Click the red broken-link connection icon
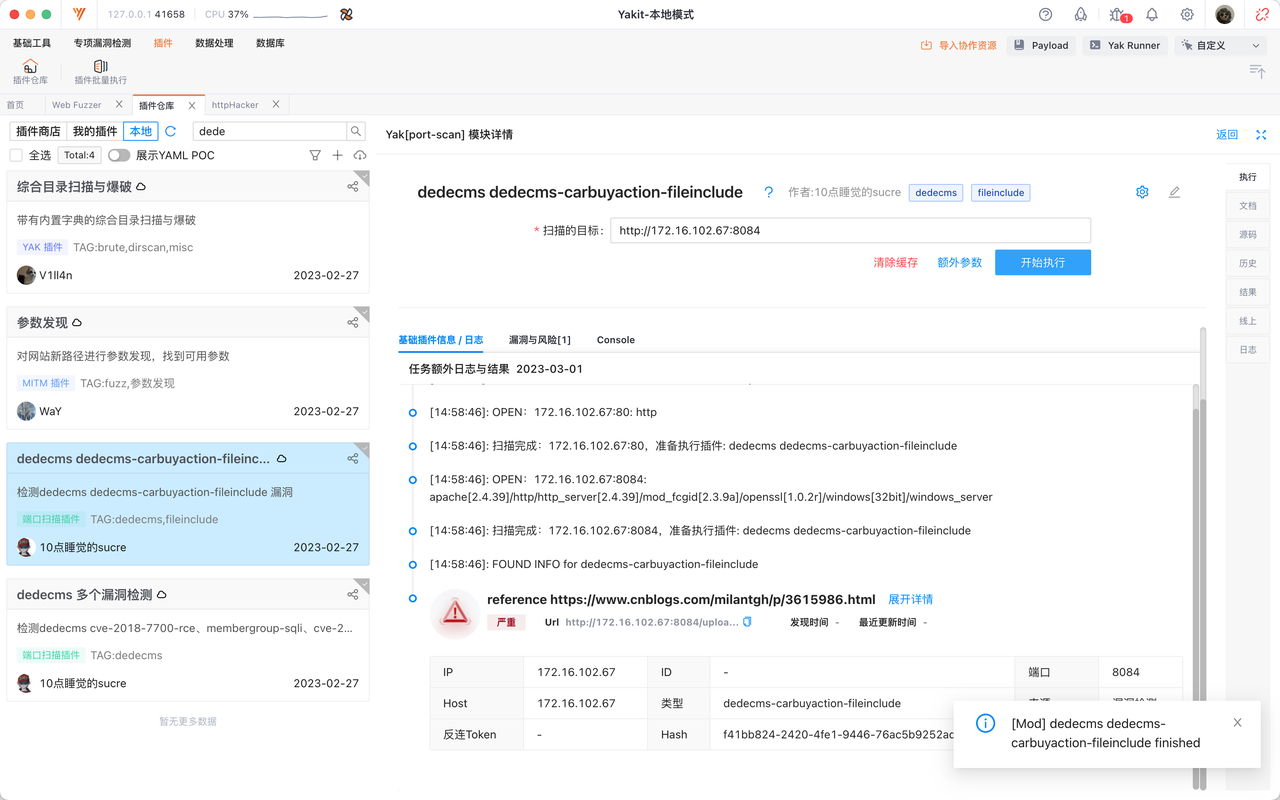Viewport: 1280px width, 800px height. click(x=1262, y=15)
